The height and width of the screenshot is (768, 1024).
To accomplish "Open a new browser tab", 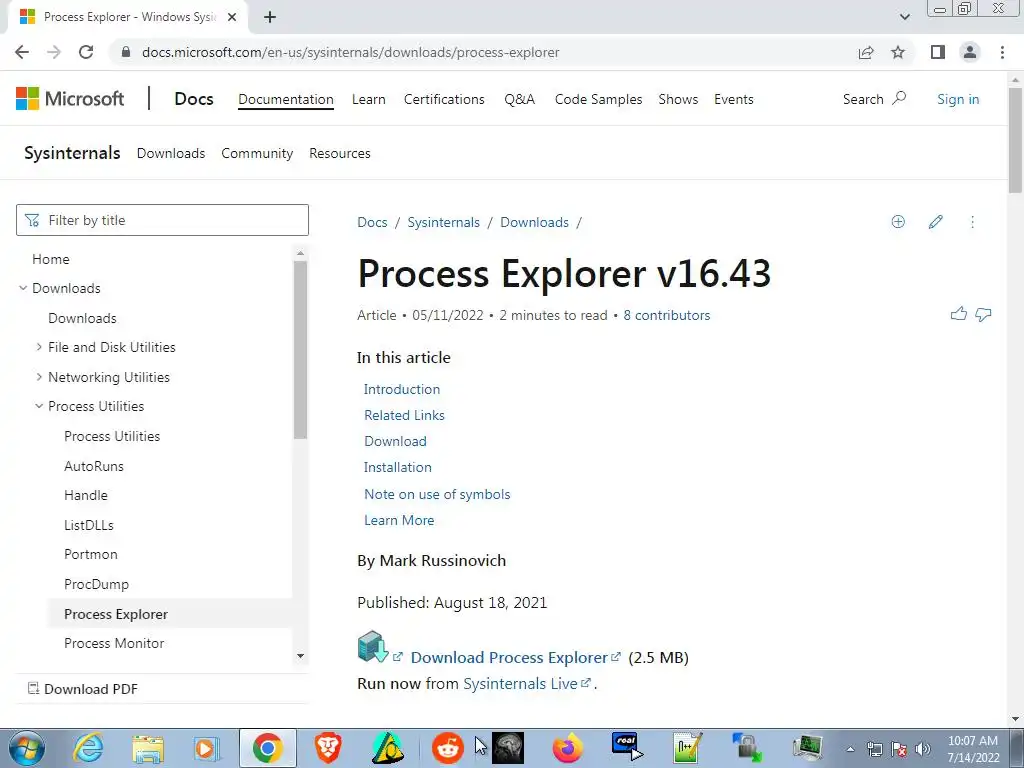I will tap(270, 17).
